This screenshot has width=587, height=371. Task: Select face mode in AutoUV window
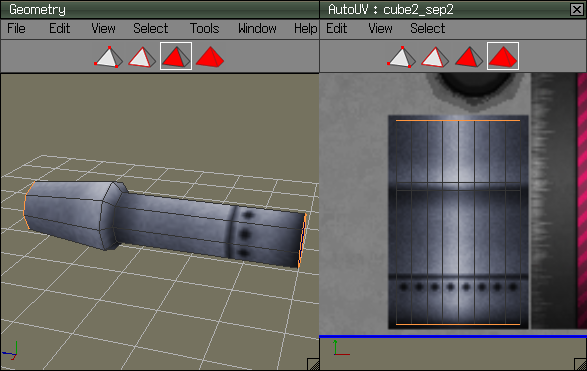tap(469, 57)
